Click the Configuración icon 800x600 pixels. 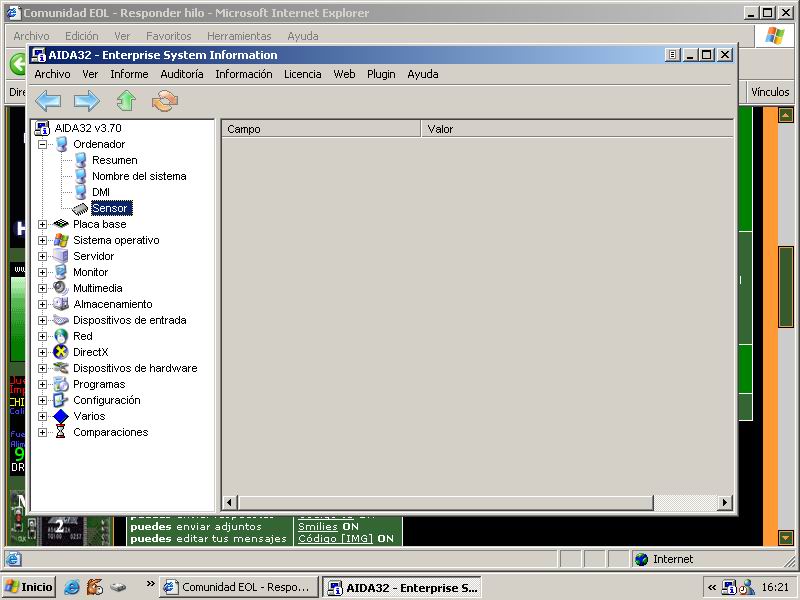(61, 400)
